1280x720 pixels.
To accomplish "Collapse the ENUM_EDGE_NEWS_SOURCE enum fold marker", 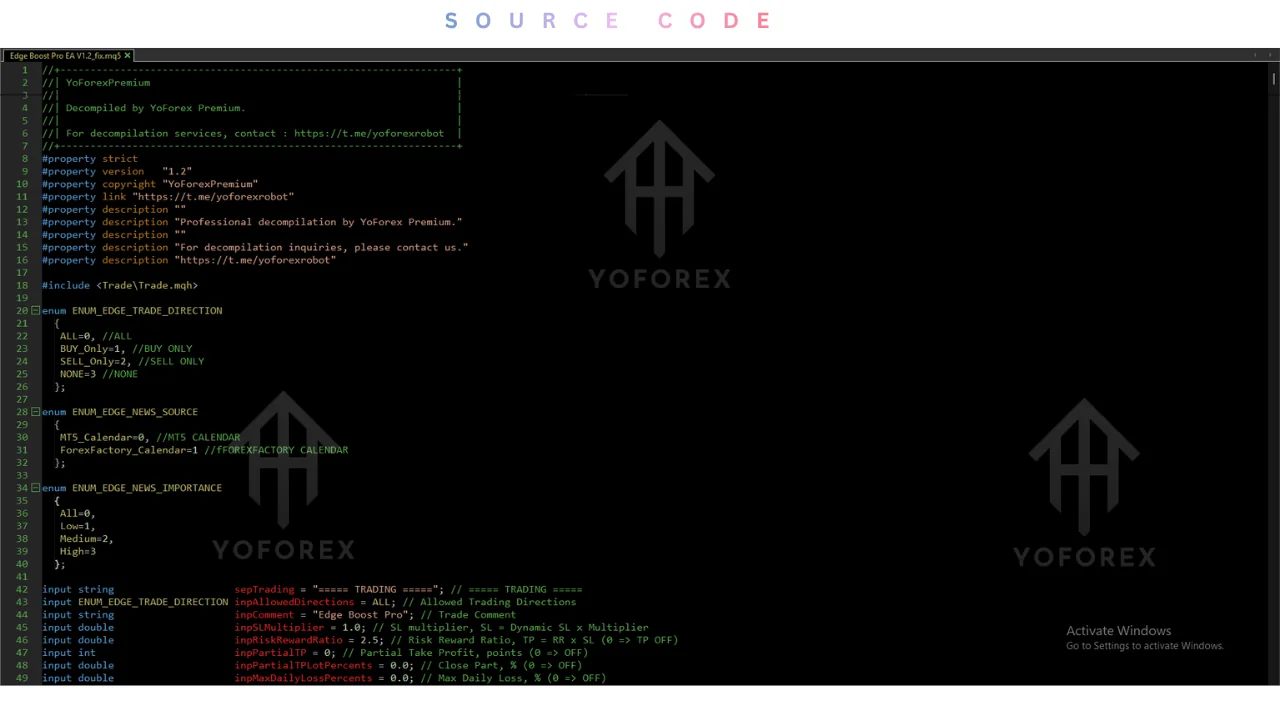I will pyautogui.click(x=35, y=412).
